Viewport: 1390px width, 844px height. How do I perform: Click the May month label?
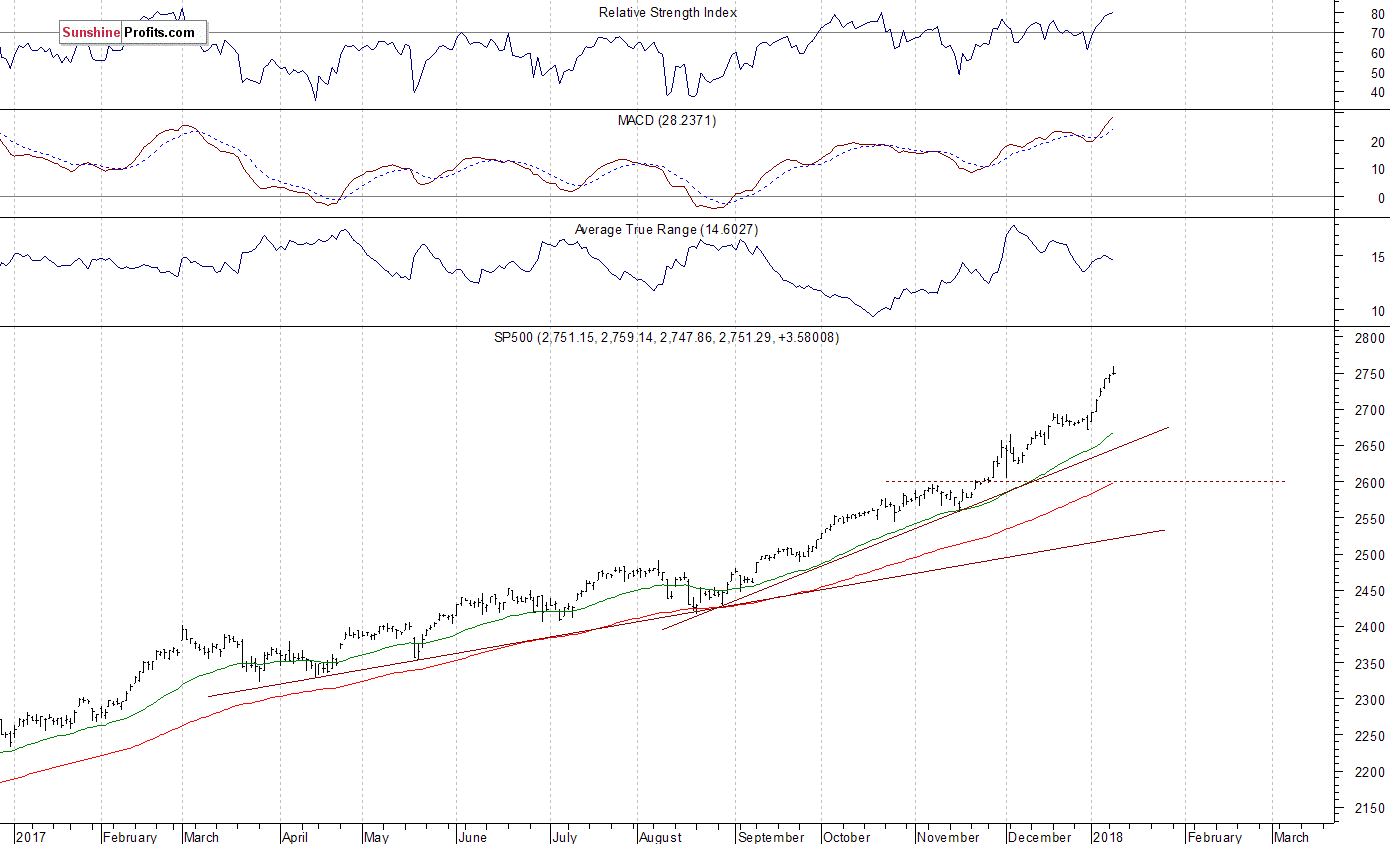tap(376, 837)
